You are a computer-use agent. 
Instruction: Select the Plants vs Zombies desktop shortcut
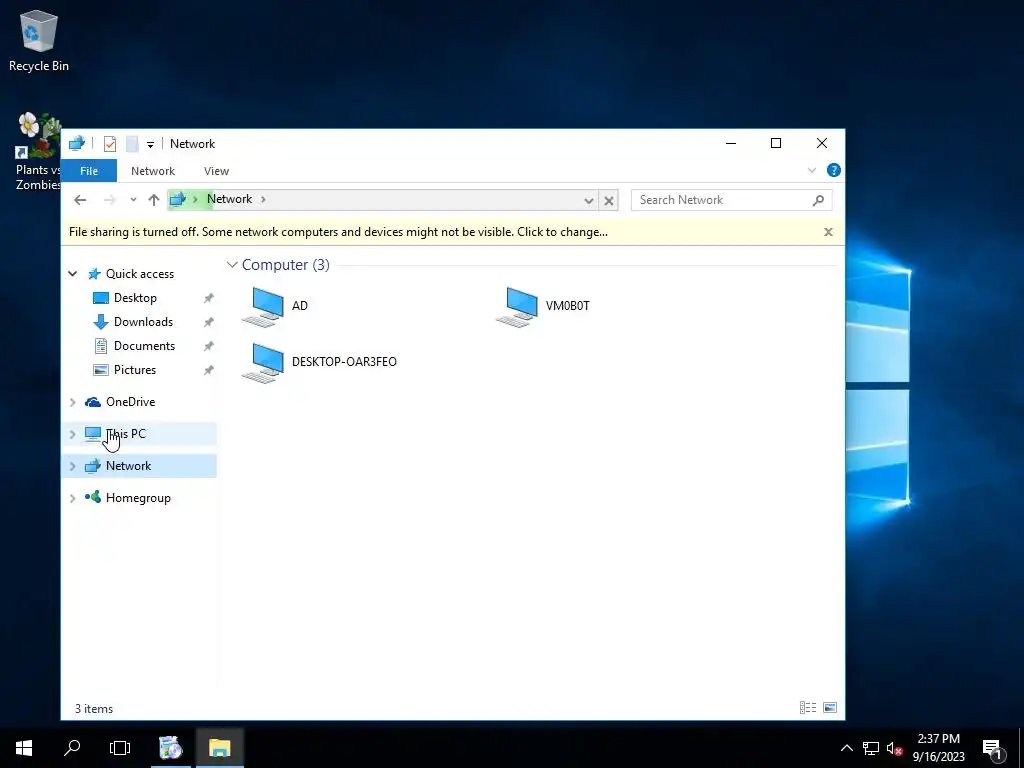(38, 152)
